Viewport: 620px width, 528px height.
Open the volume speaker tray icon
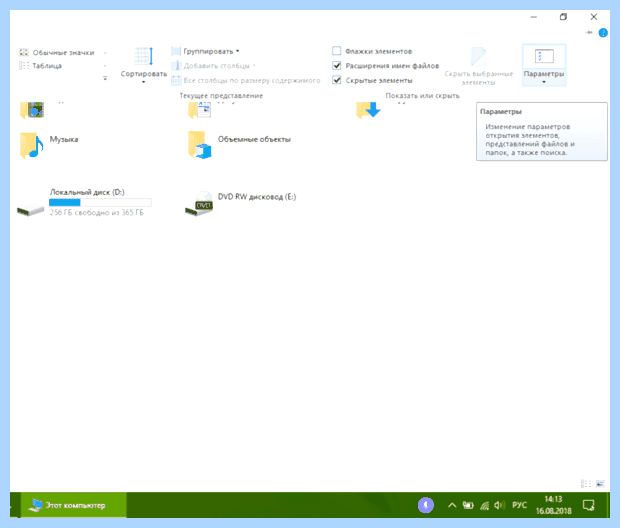pos(499,505)
